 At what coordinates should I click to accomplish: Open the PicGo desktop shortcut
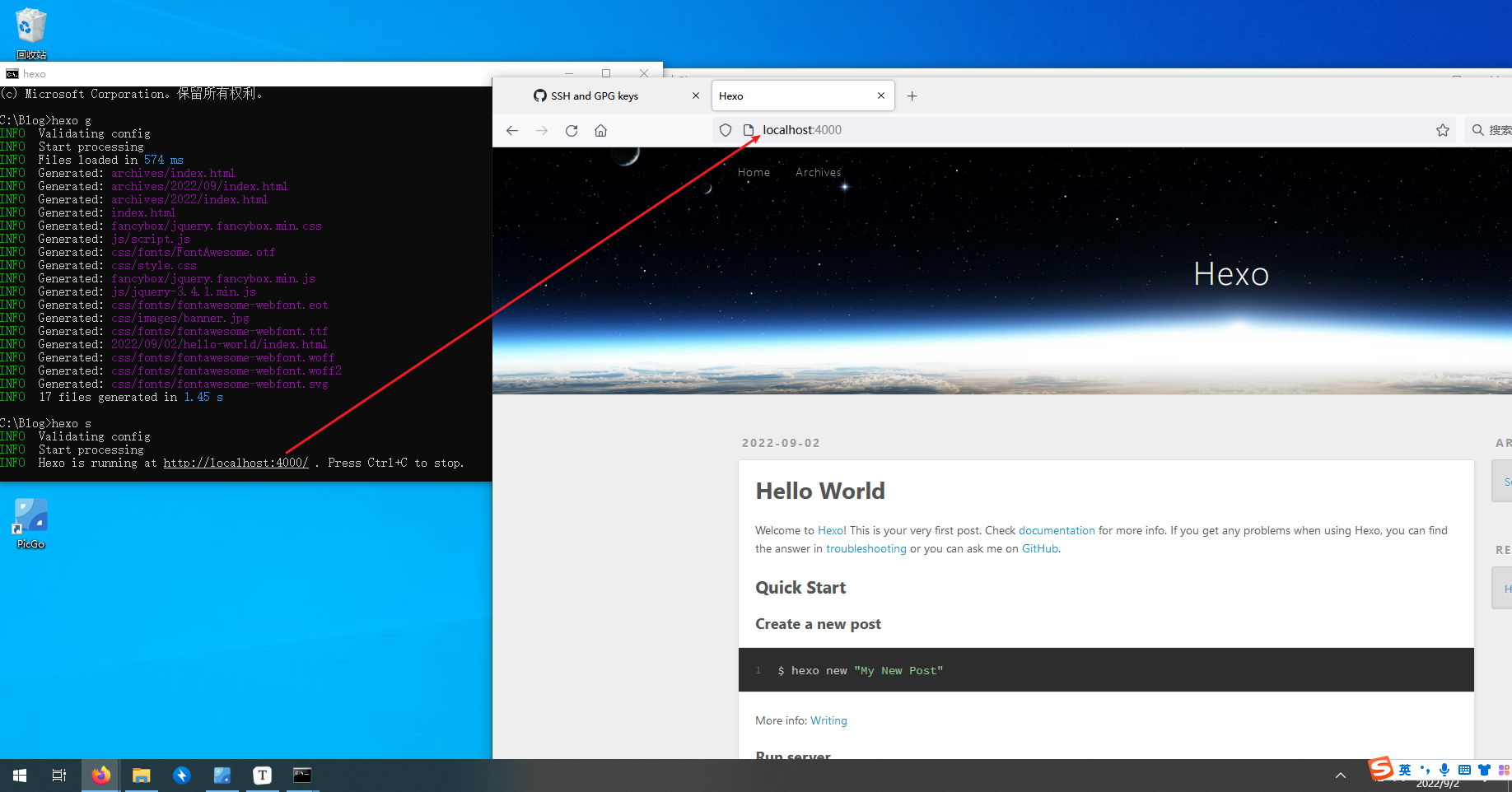30,523
